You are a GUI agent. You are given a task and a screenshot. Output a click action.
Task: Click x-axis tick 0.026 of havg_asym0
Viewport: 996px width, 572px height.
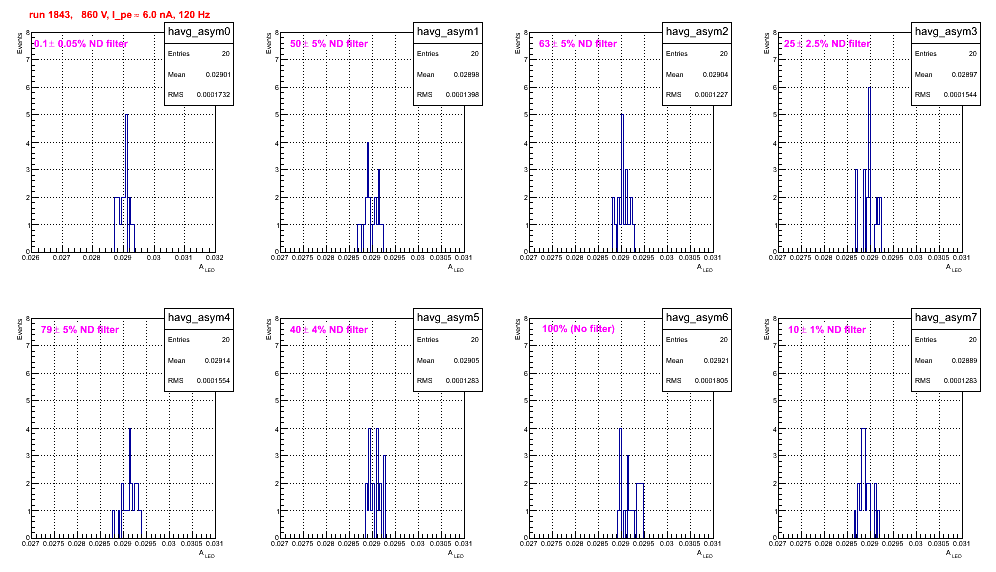coord(30,258)
